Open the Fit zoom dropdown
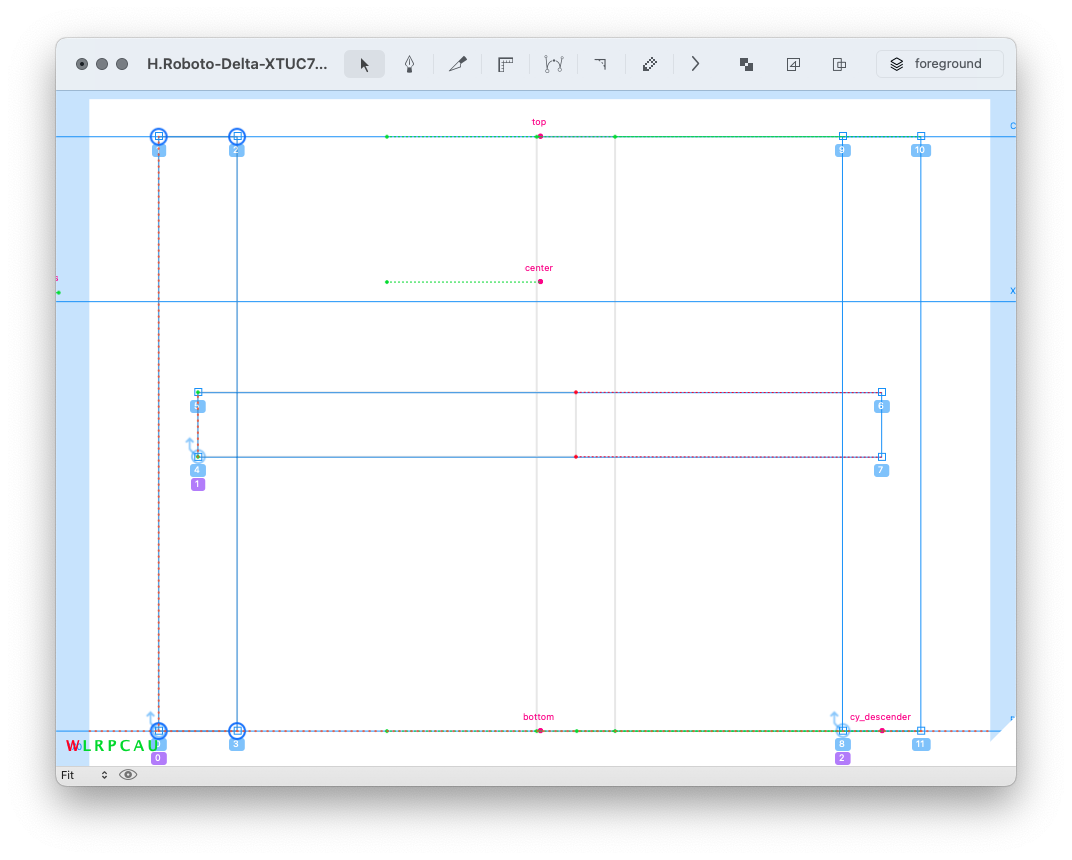The image size is (1072, 860). click(83, 775)
